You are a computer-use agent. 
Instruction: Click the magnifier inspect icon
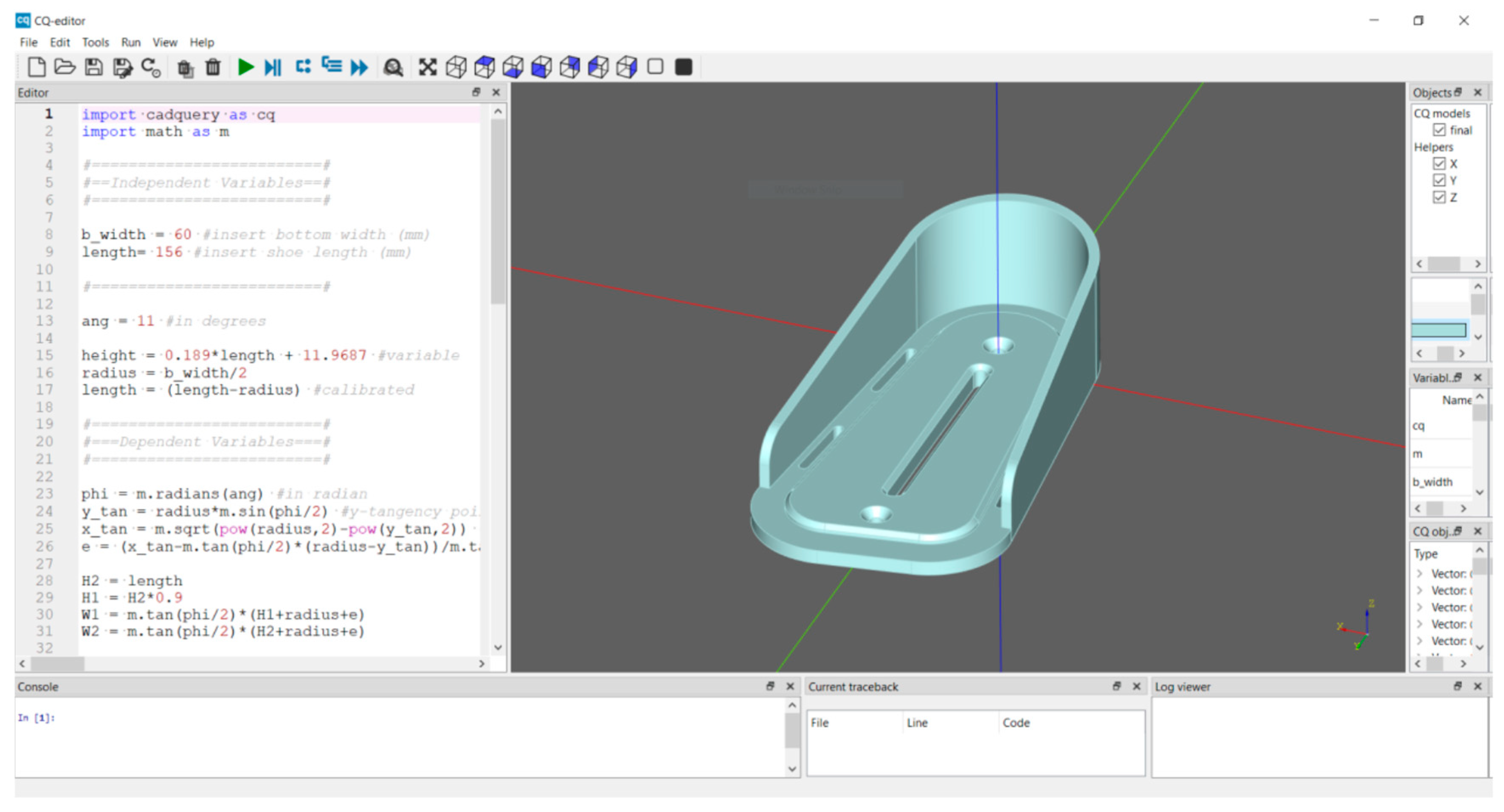(x=393, y=67)
